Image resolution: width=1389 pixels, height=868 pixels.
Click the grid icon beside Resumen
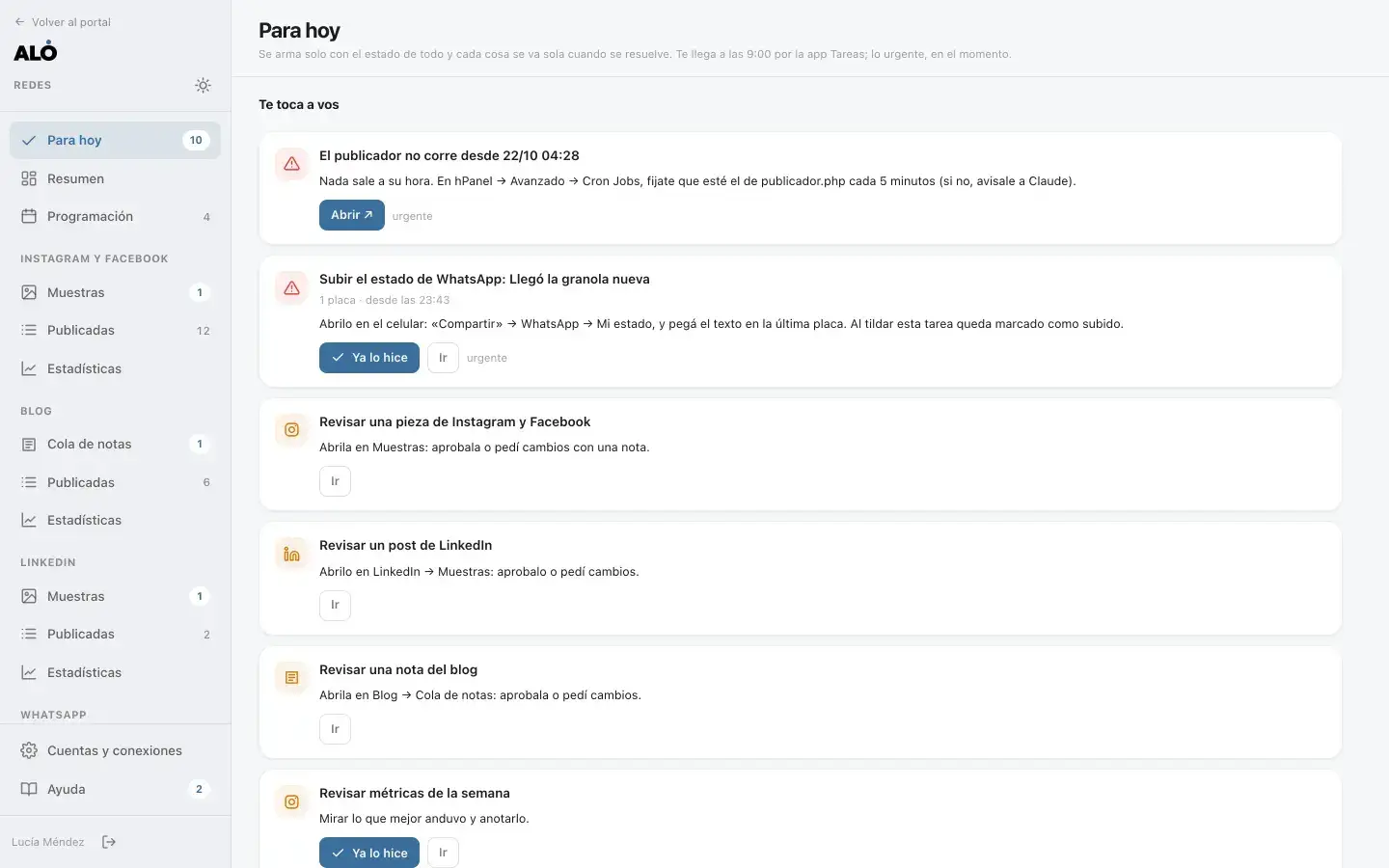[x=29, y=178]
